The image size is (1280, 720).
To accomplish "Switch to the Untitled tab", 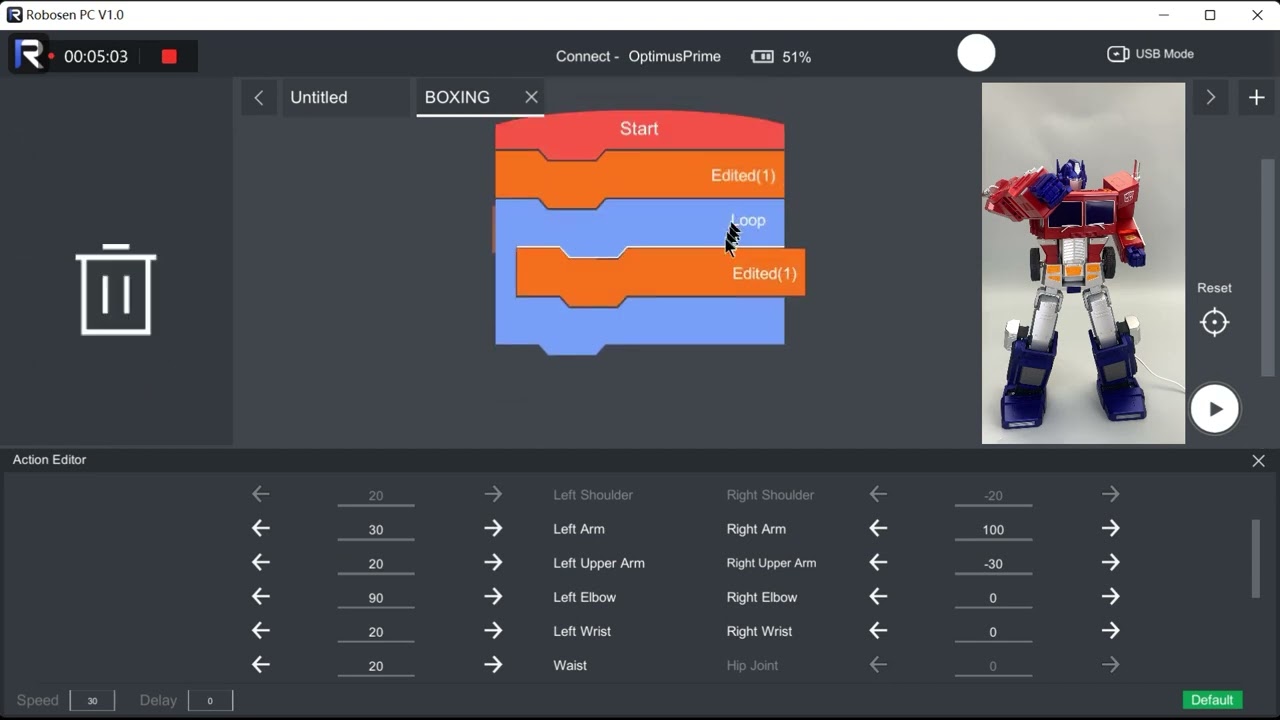I will [x=345, y=97].
